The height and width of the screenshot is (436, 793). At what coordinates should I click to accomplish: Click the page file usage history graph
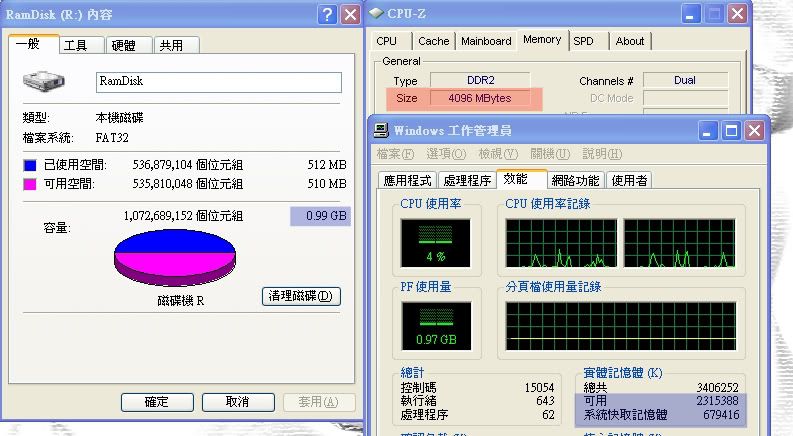point(621,326)
